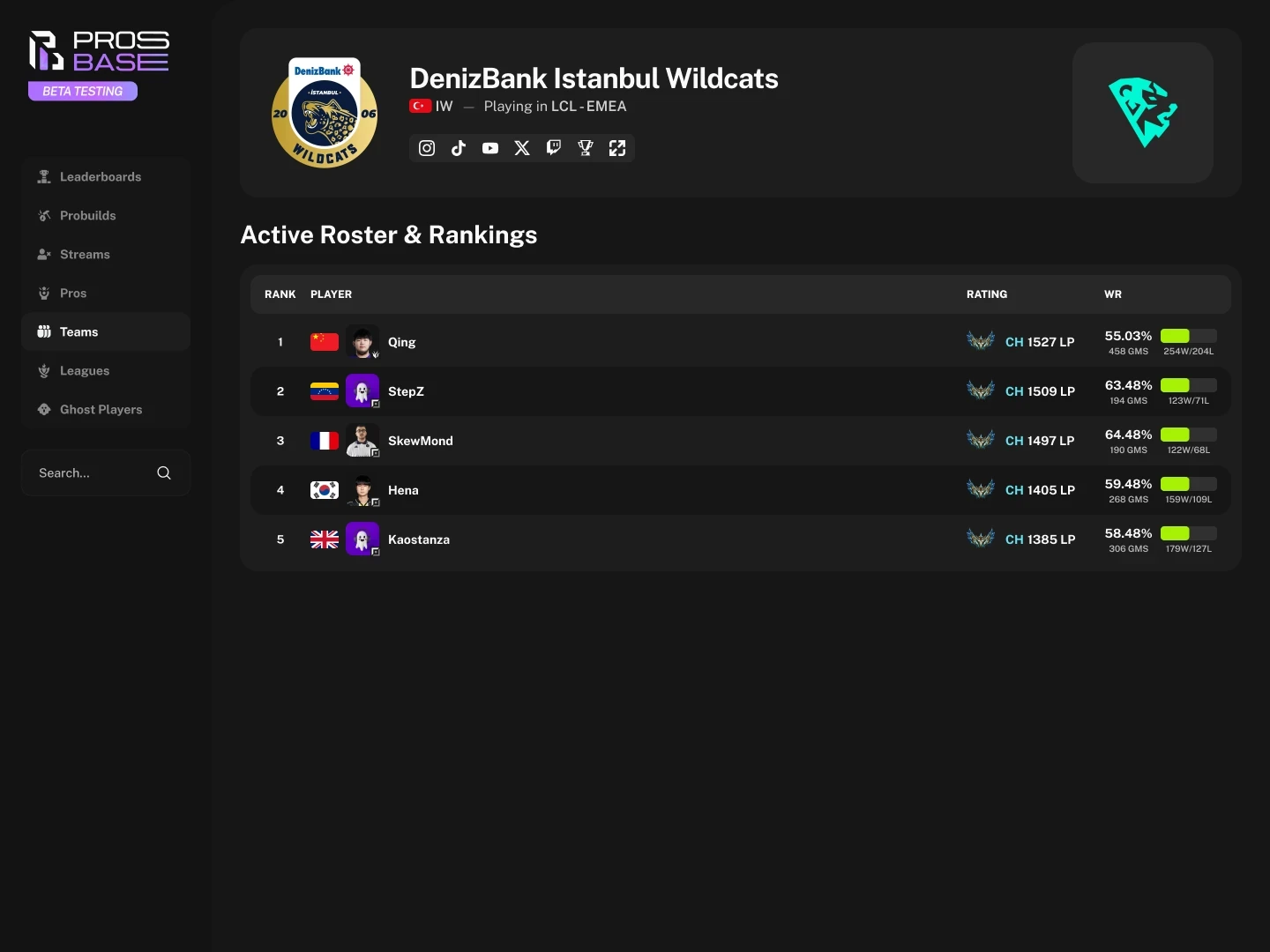Click the France flag next to SkewMond
The height and width of the screenshot is (952, 1270).
click(325, 441)
